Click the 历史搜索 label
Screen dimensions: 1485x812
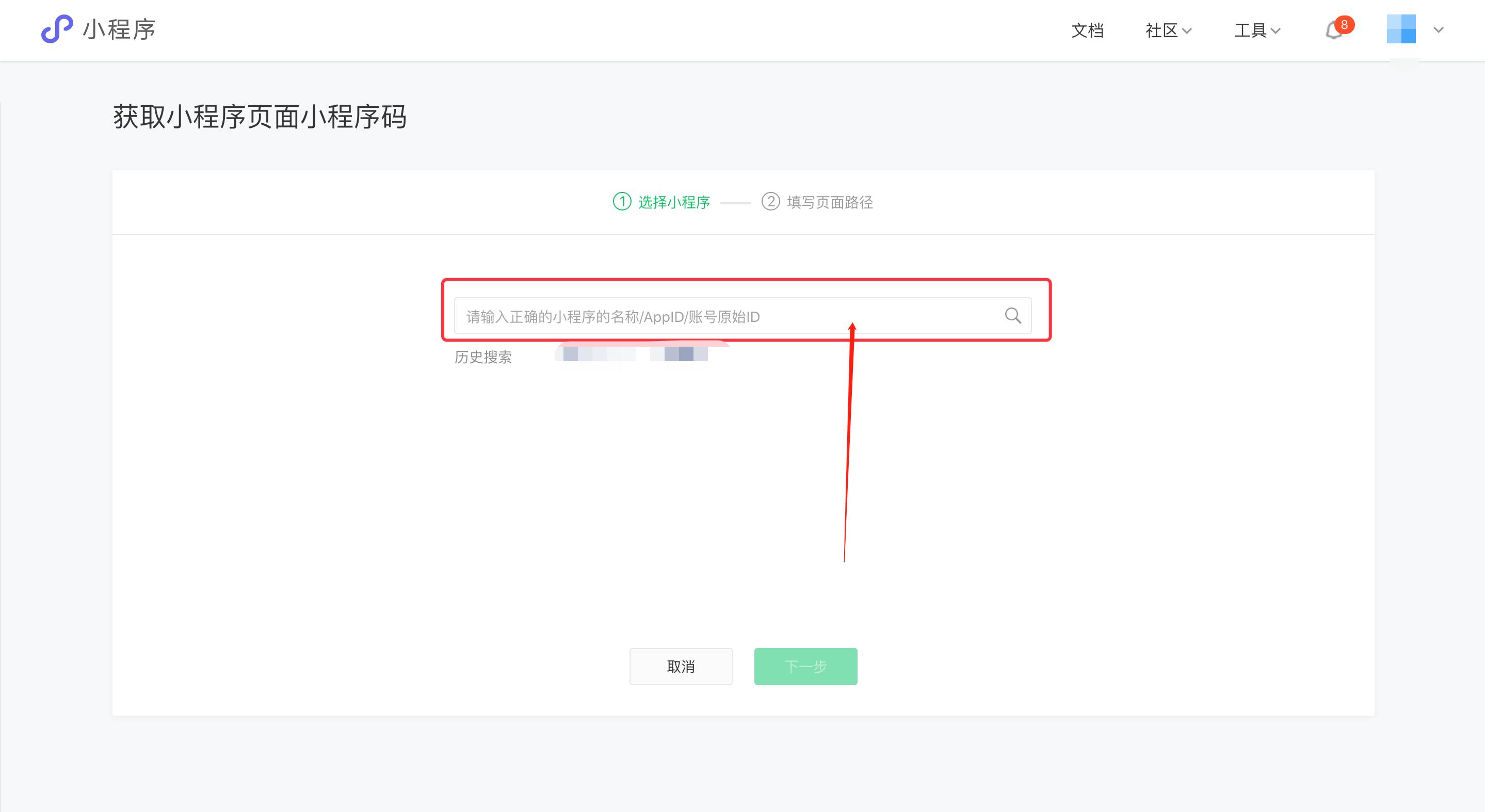pos(483,358)
